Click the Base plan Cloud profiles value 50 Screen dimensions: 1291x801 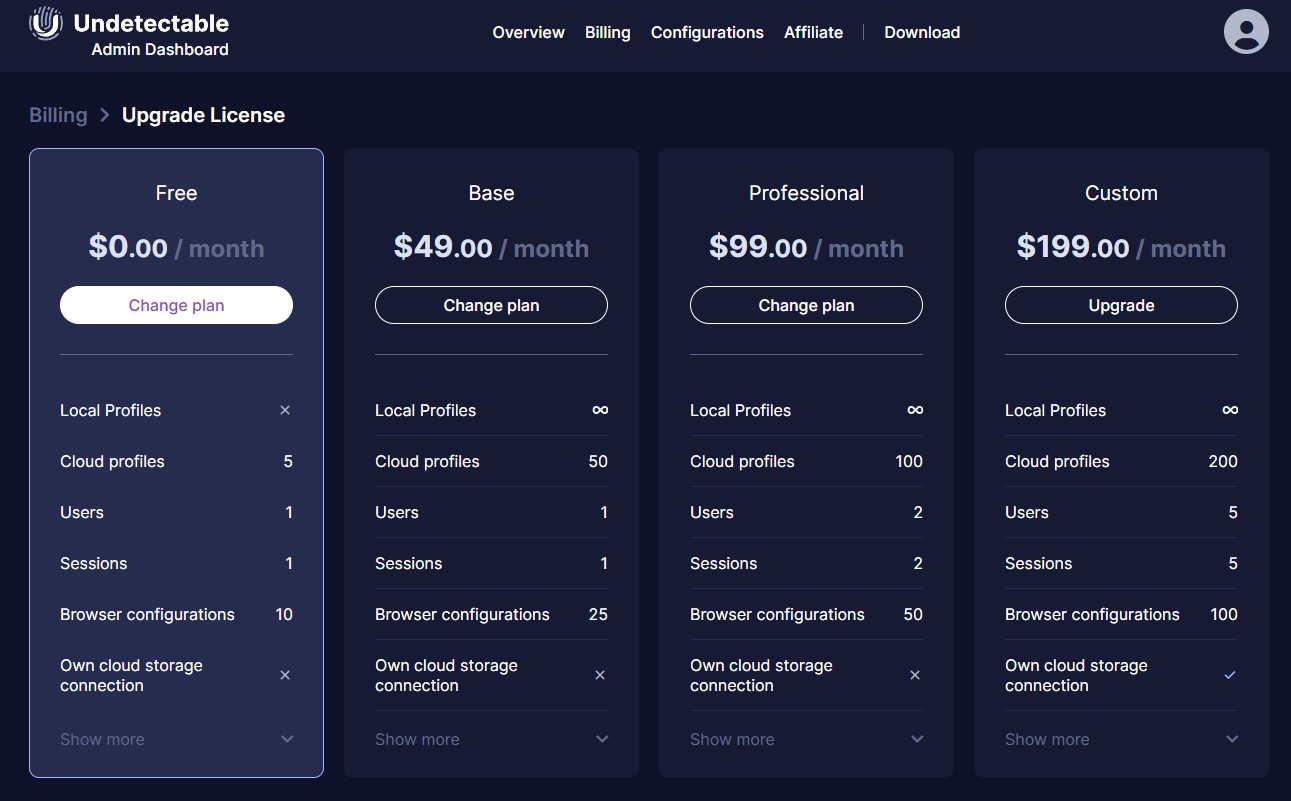[x=598, y=461]
